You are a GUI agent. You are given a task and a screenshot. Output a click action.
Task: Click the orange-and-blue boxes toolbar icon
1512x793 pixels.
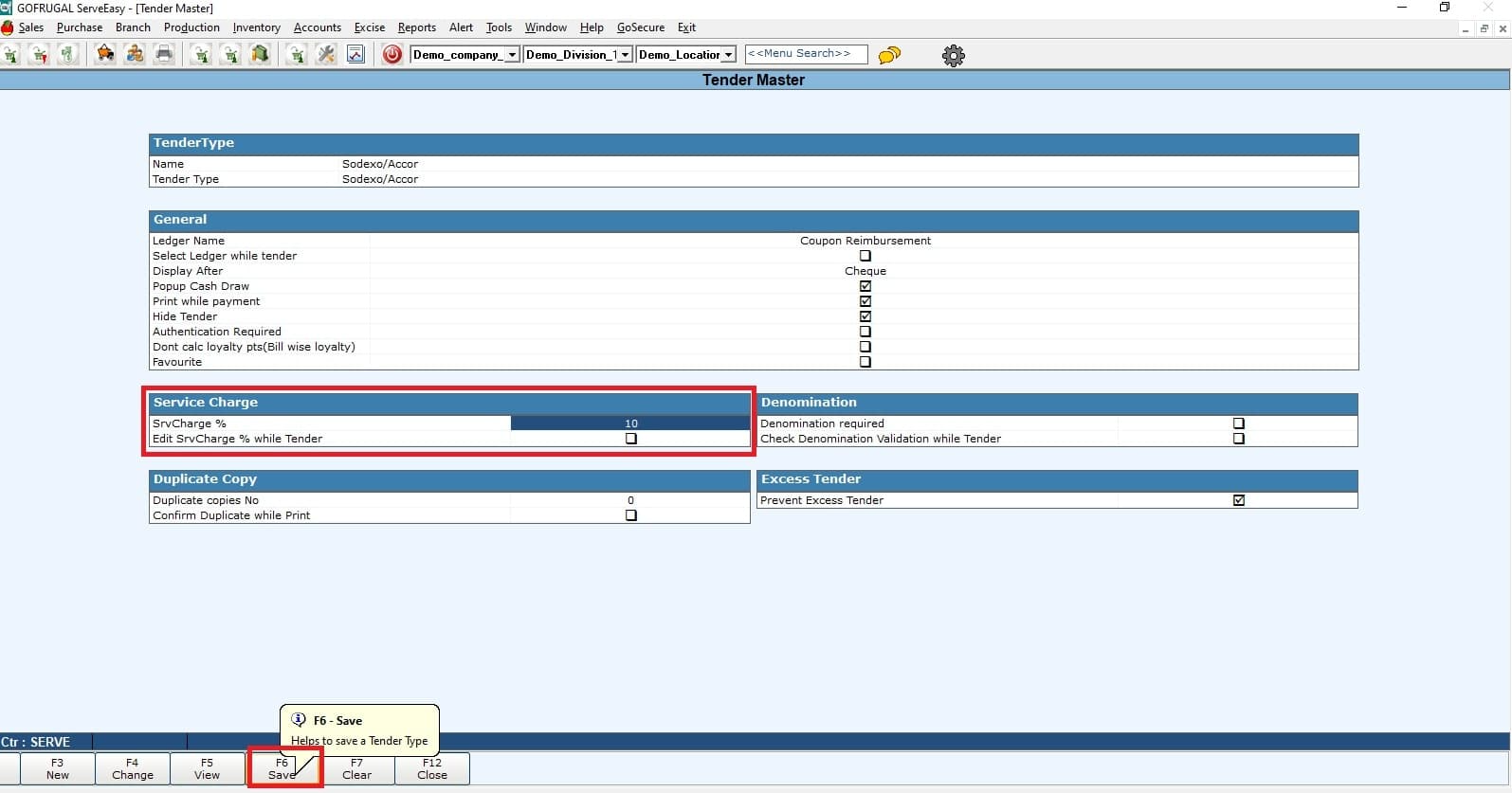coord(135,55)
